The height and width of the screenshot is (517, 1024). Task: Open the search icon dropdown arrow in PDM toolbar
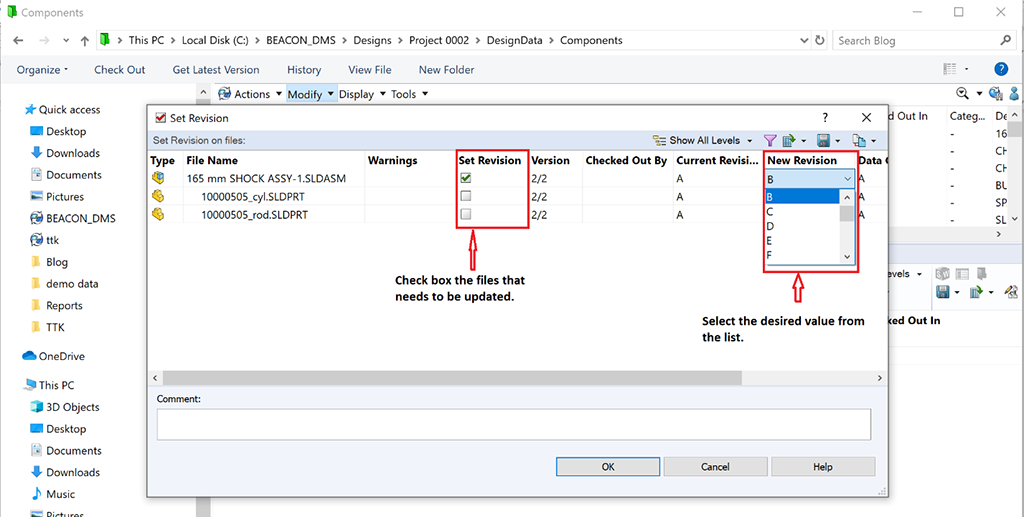tap(979, 94)
